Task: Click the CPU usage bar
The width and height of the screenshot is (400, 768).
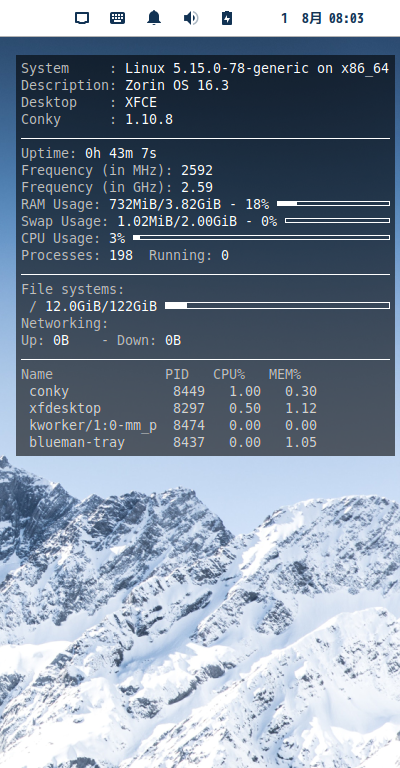Action: [x=261, y=238]
